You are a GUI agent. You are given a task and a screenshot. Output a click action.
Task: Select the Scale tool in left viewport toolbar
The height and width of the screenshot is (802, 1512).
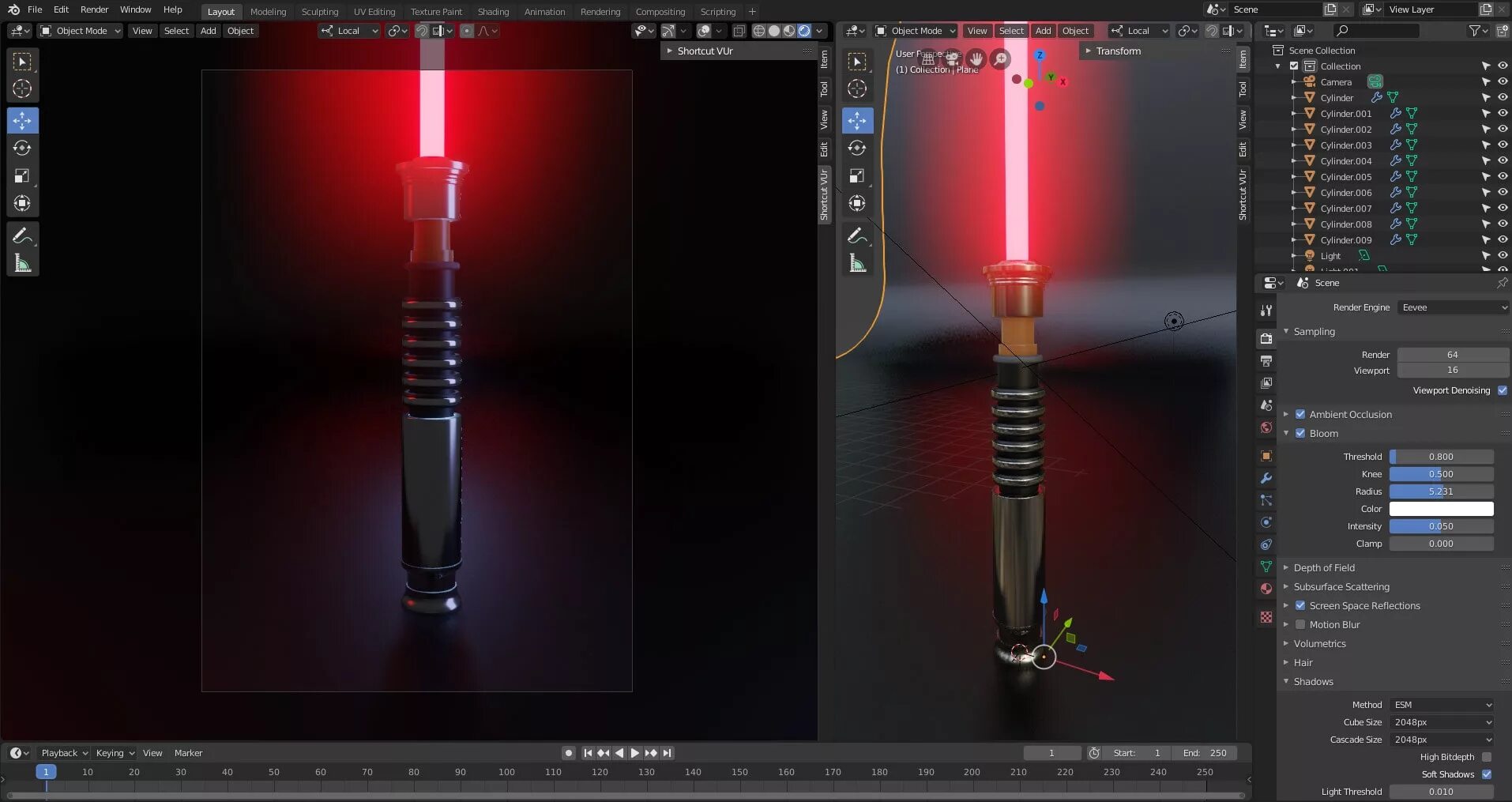tap(22, 175)
